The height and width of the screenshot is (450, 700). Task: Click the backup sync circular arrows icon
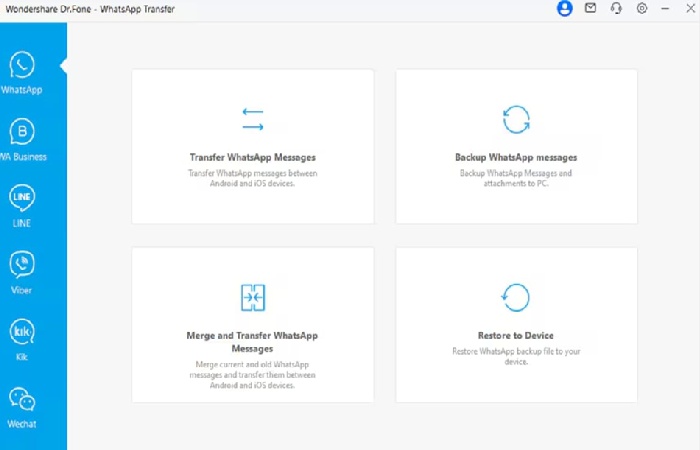pos(516,120)
